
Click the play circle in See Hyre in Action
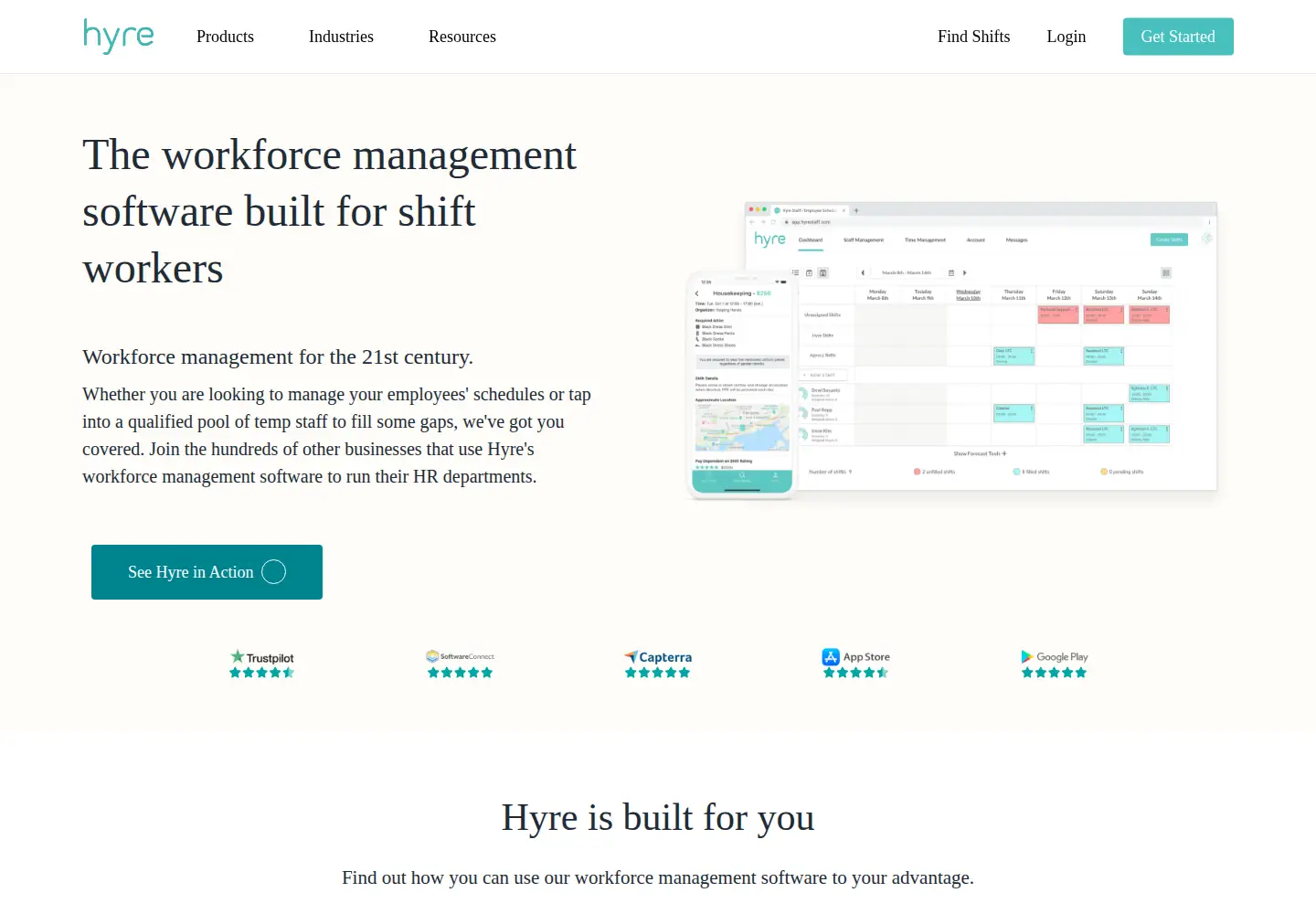(274, 572)
